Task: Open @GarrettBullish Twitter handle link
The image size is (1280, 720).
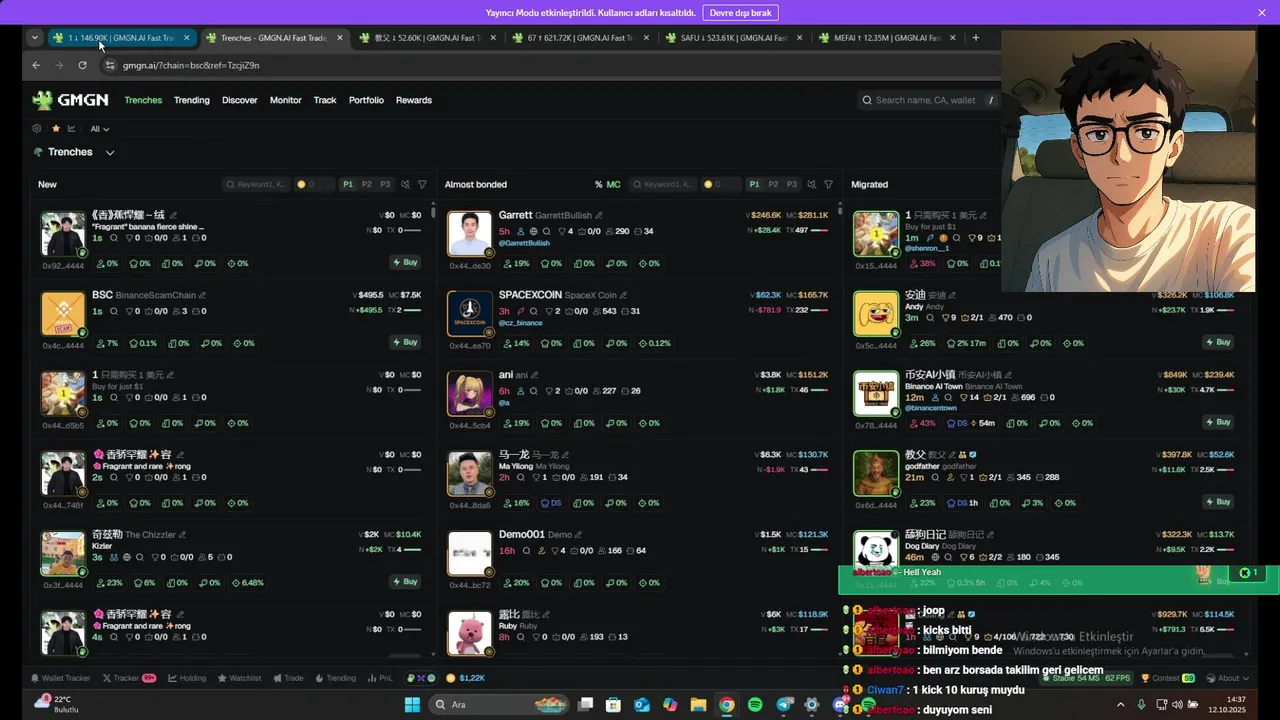Action: 524,243
